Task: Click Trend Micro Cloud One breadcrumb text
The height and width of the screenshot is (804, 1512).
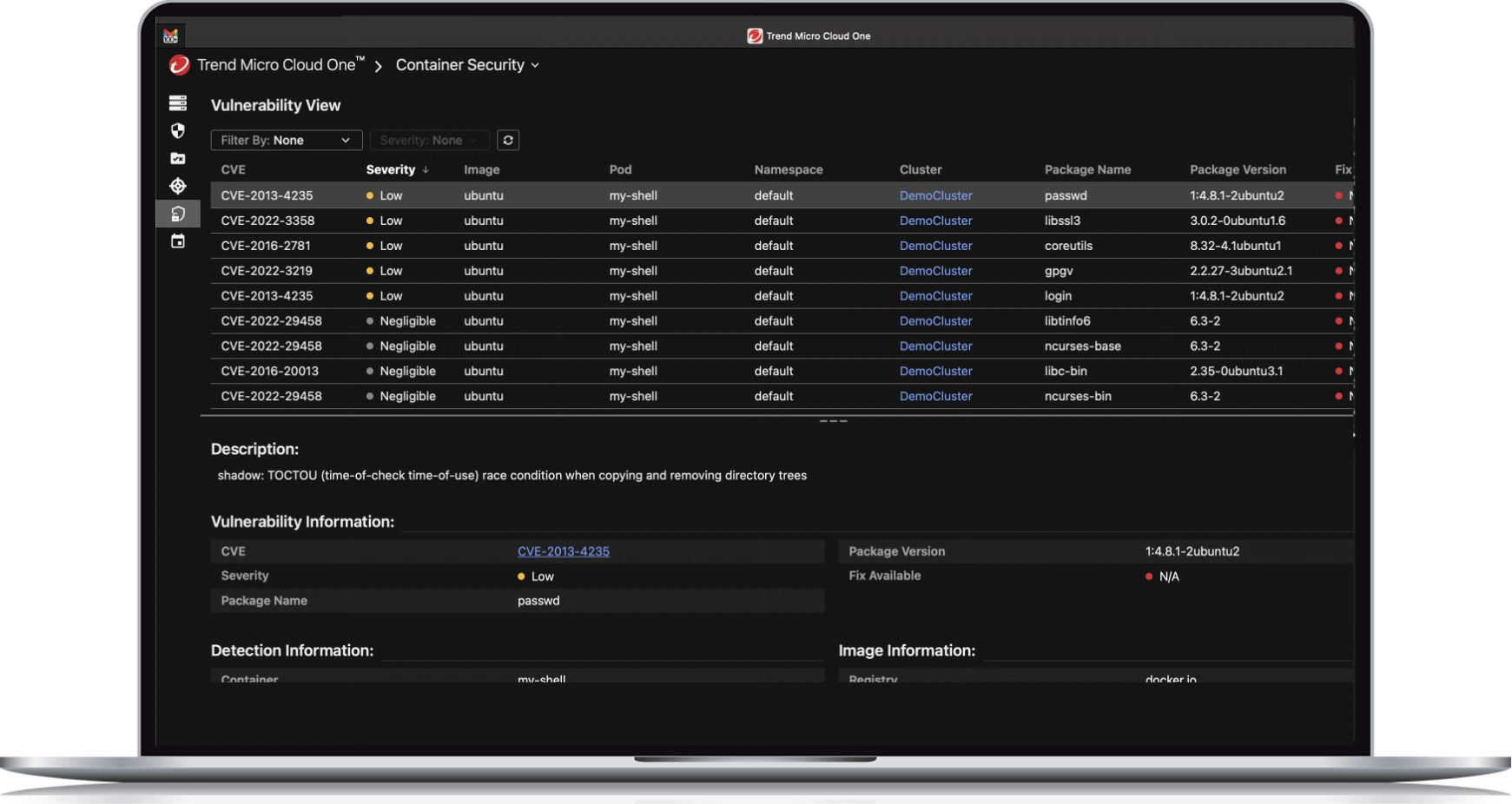Action: 281,65
